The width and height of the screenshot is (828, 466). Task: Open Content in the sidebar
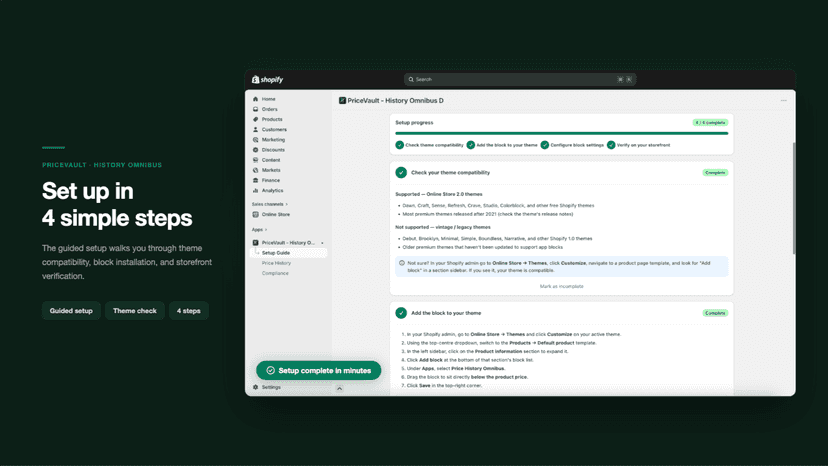[x=271, y=160]
